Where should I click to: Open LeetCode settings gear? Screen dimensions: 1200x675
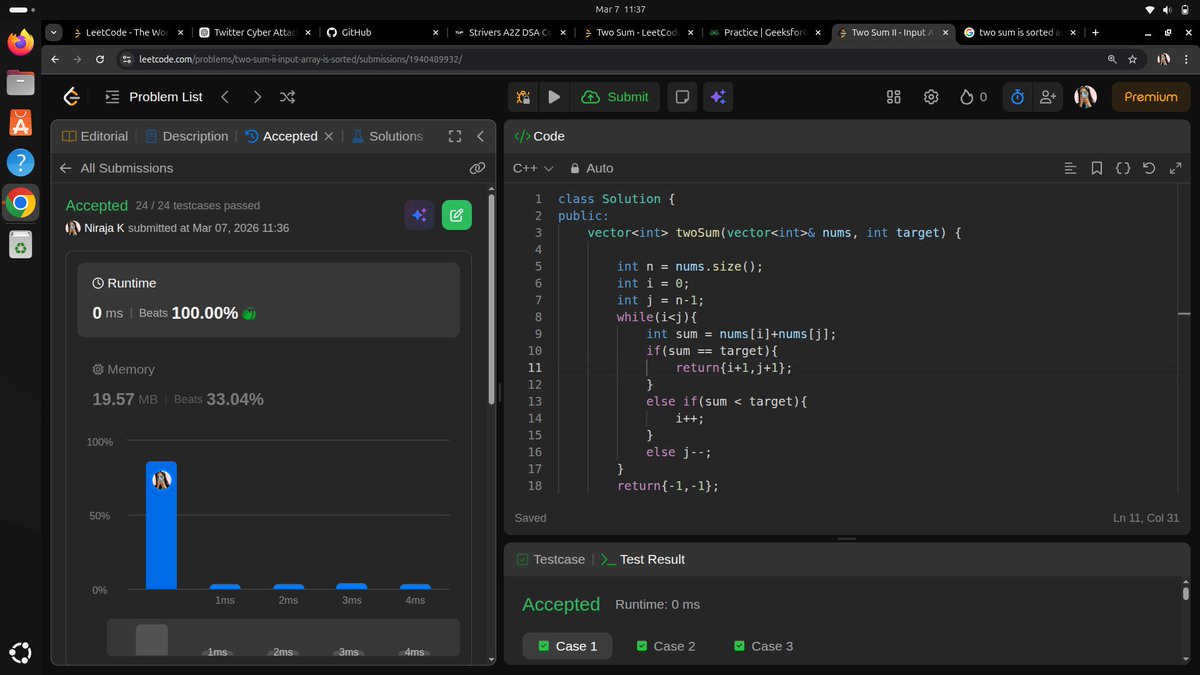click(931, 97)
